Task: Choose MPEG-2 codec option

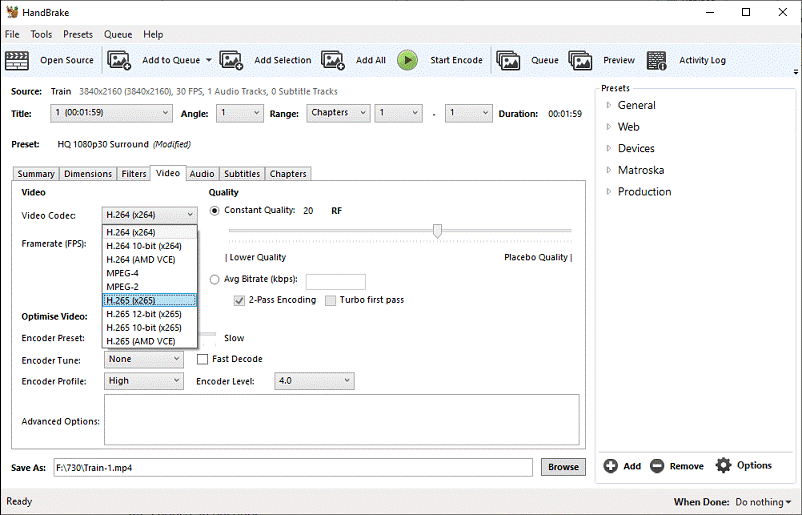Action: 150,287
